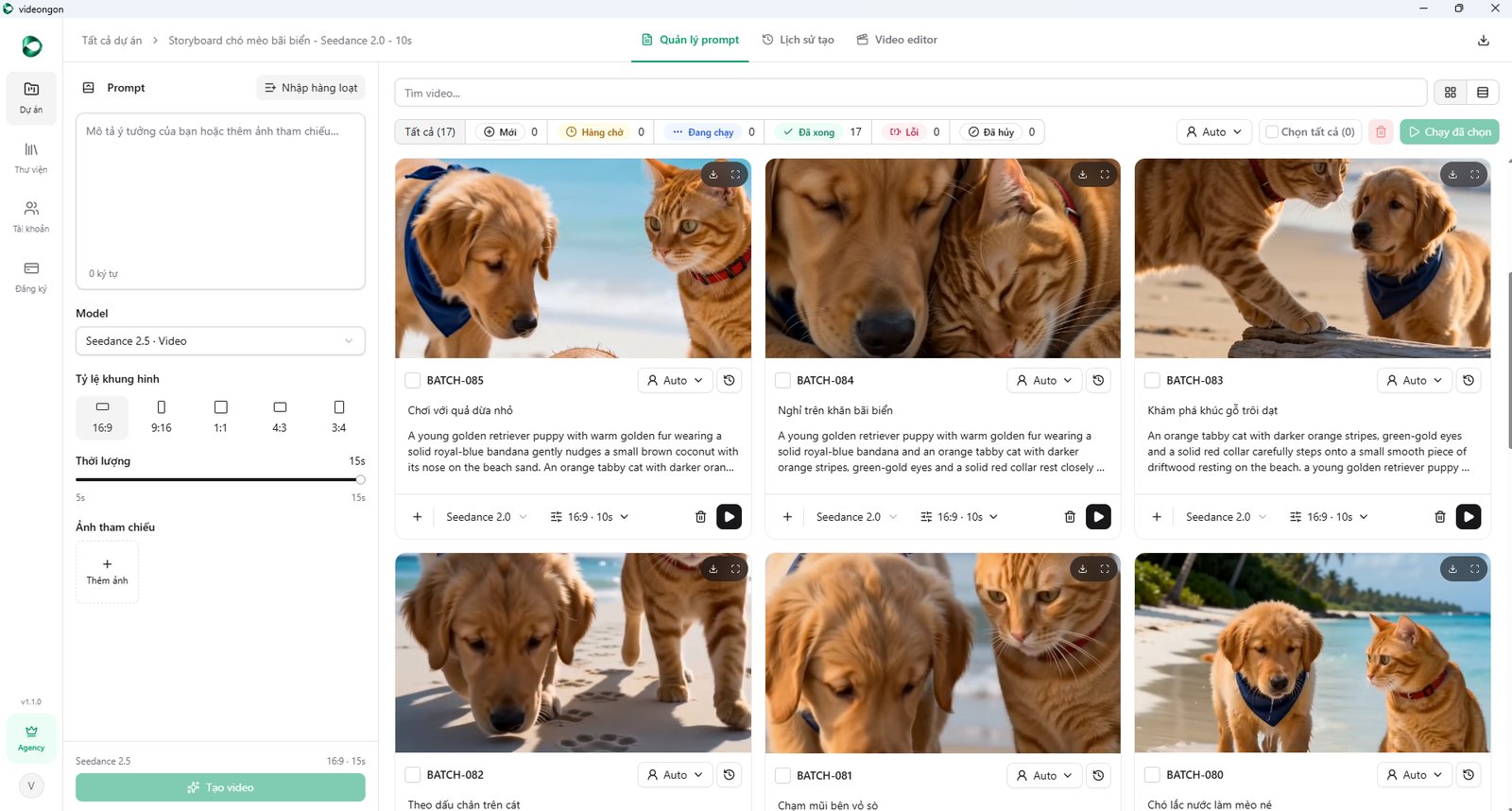1512x811 pixels.
Task: Click the Agency crown badge
Action: pyautogui.click(x=31, y=739)
